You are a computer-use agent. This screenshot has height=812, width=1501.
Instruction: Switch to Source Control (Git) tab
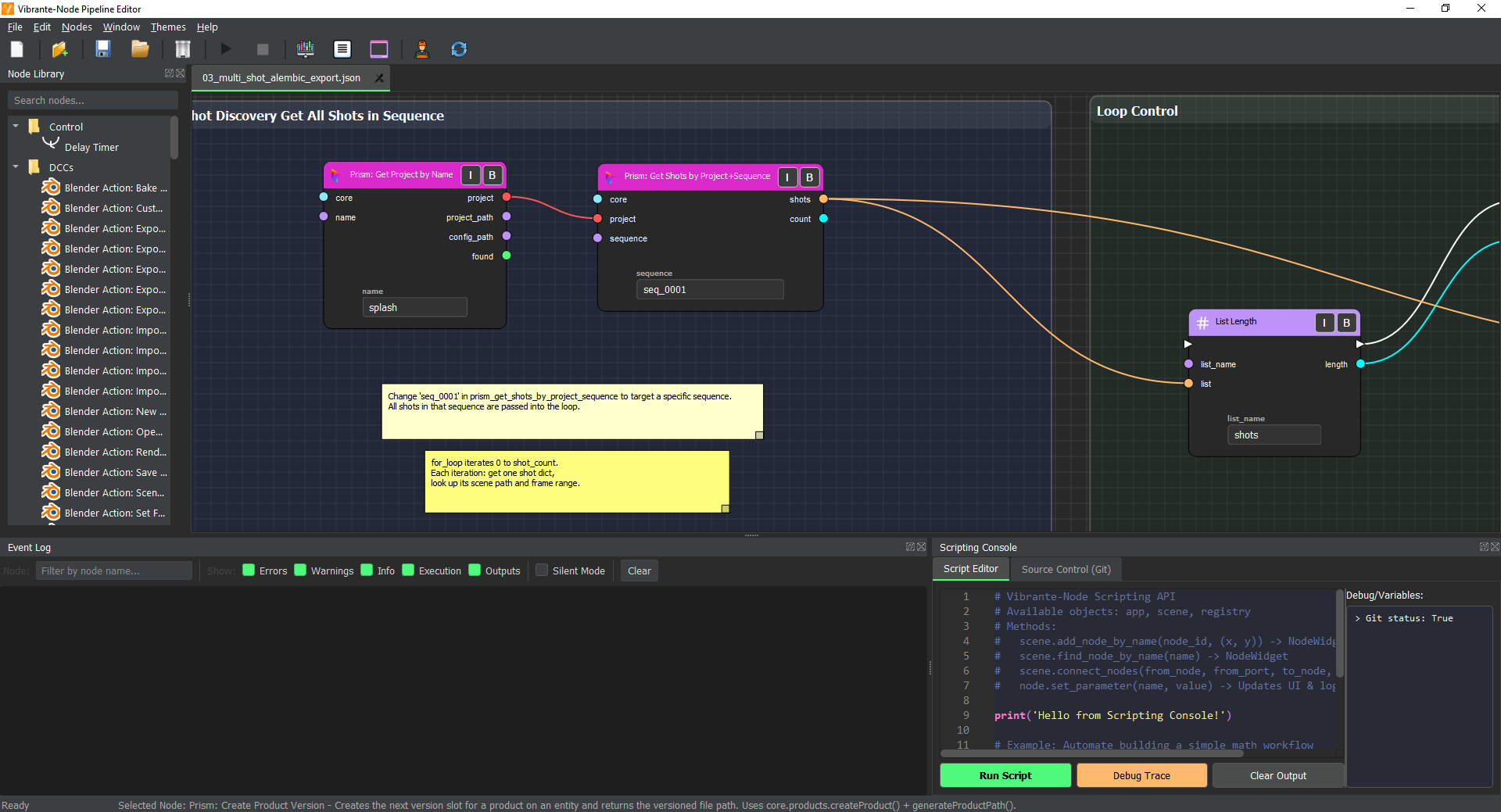point(1066,569)
